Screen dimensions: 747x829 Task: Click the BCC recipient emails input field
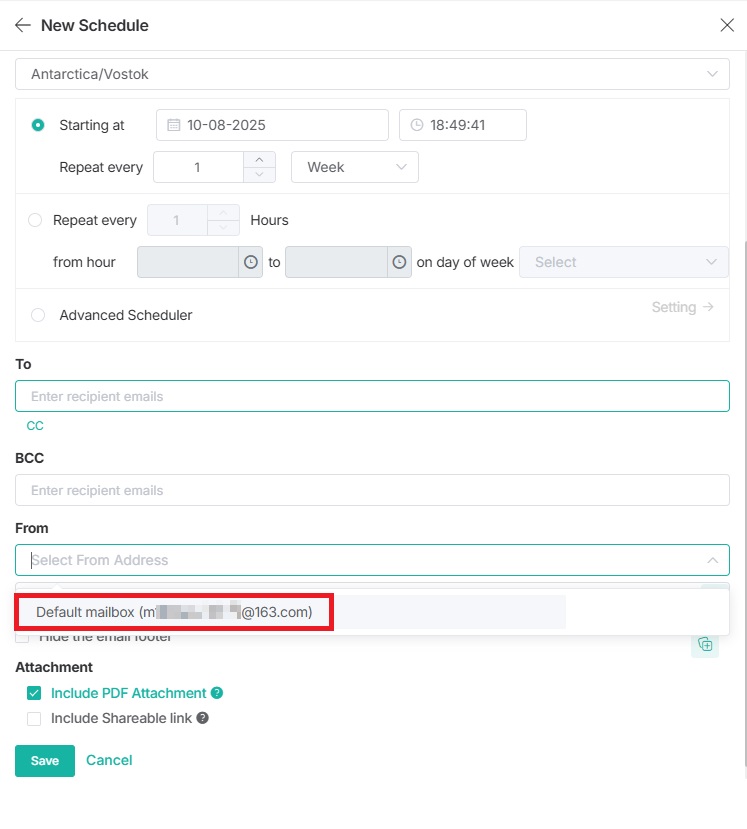372,490
